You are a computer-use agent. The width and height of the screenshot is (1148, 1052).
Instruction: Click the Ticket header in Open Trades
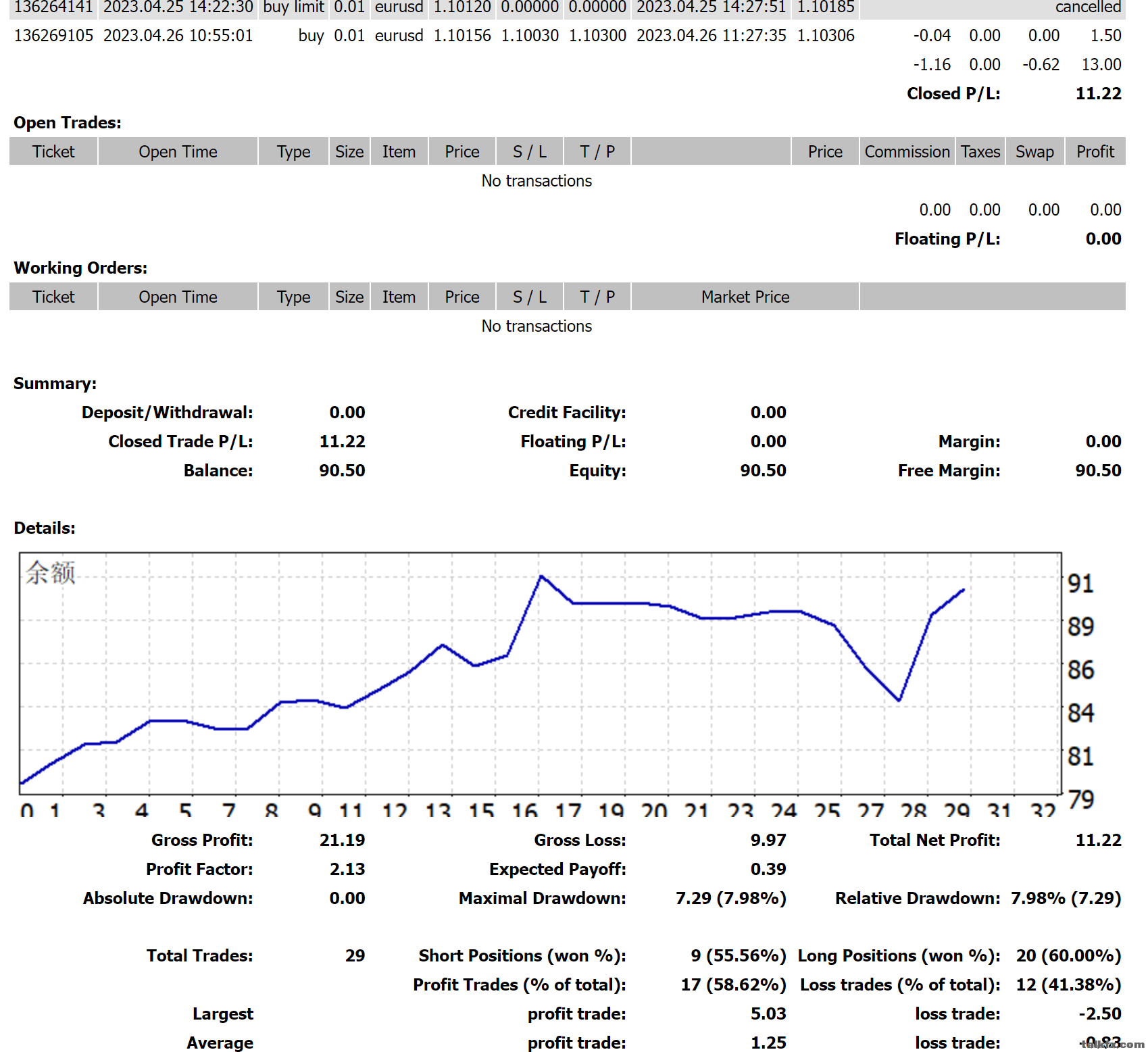[53, 152]
